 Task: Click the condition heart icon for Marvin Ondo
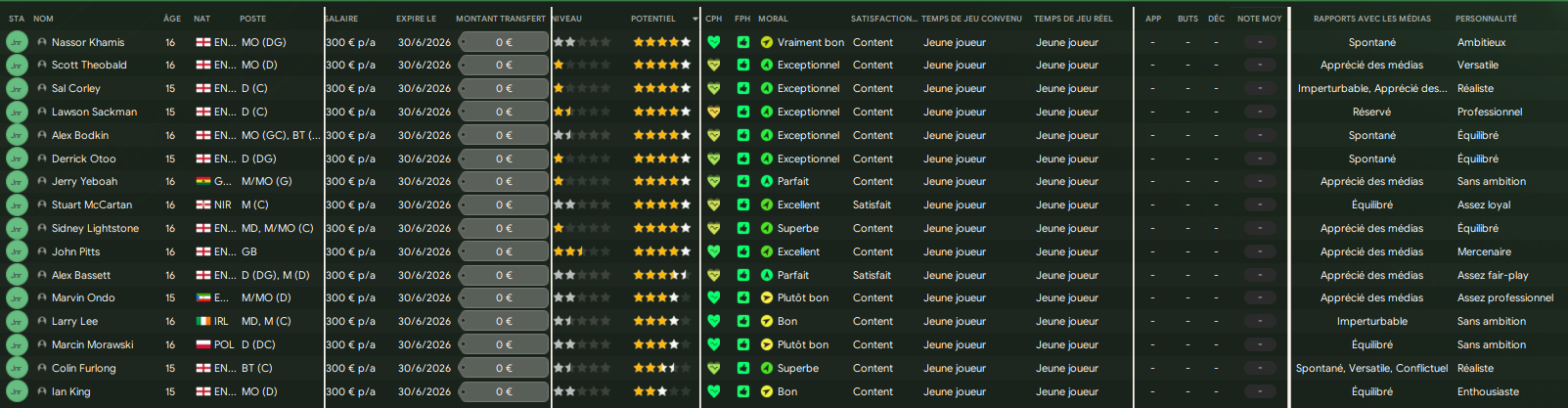click(714, 298)
